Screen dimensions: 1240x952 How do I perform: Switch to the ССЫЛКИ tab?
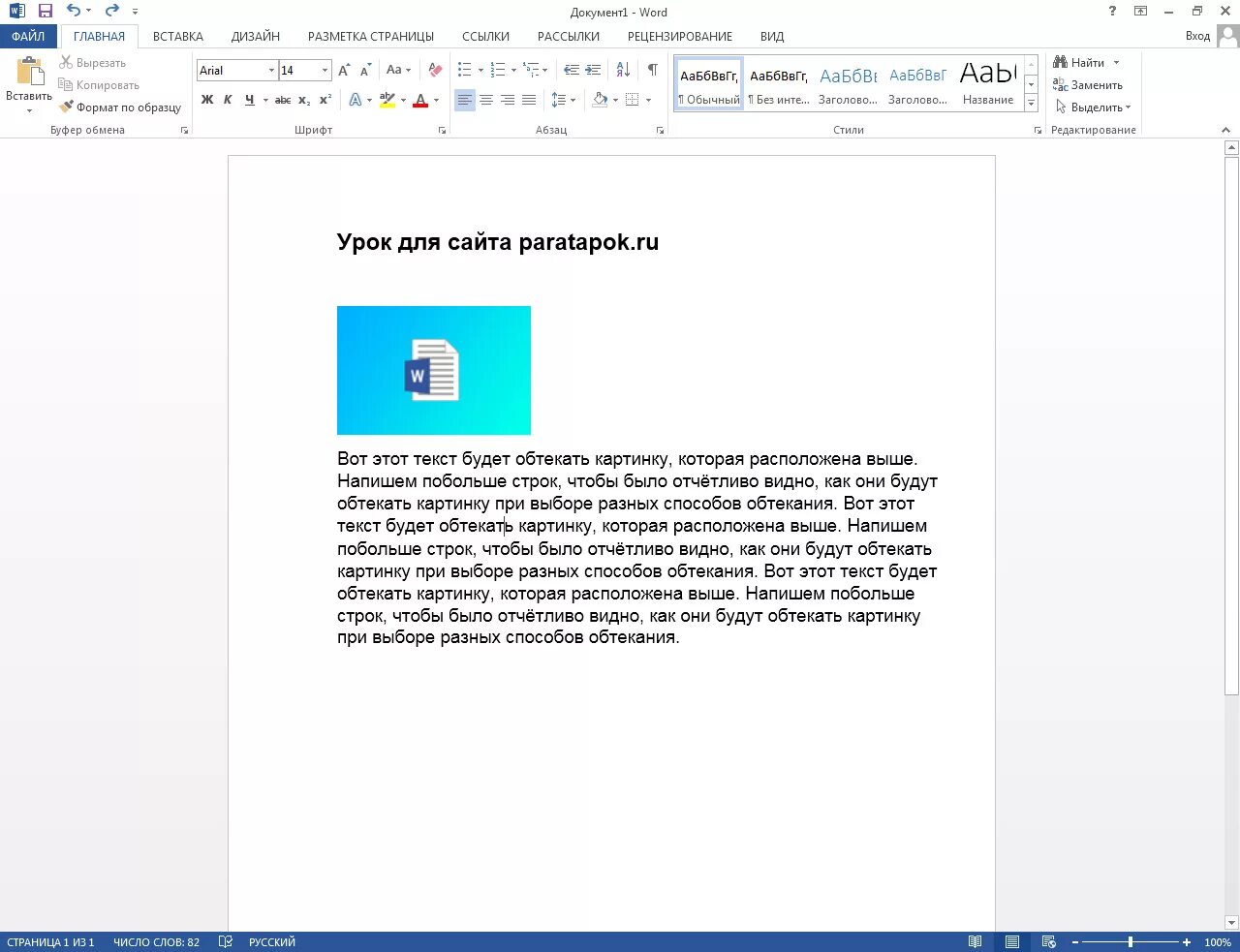pos(485,36)
